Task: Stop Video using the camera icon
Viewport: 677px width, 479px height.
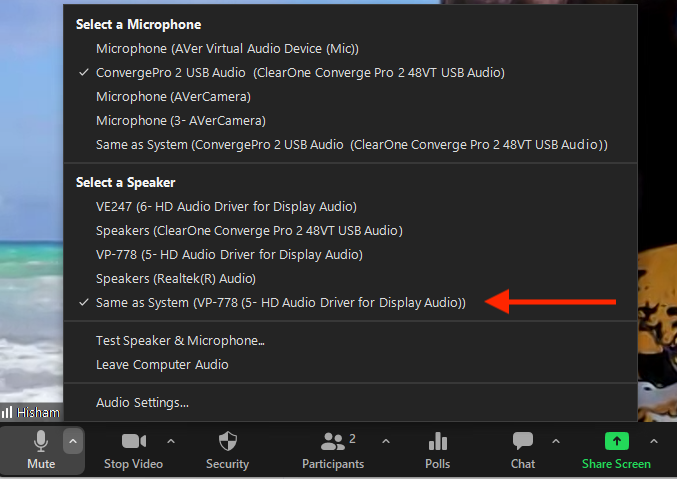Action: (x=133, y=450)
